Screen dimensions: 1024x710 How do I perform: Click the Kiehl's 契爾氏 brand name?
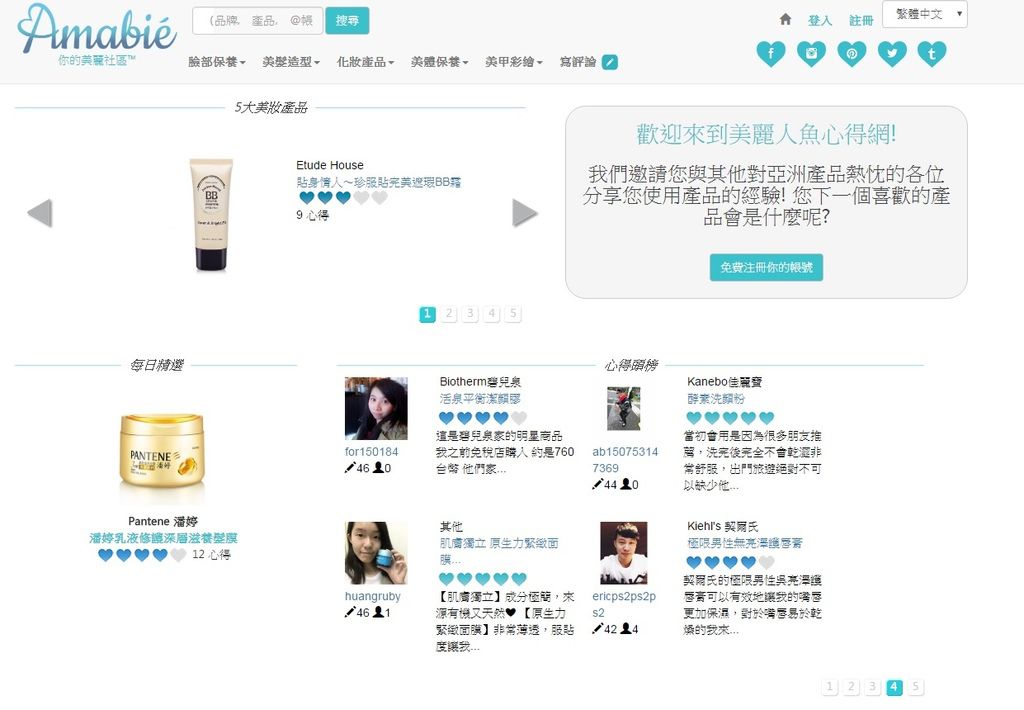722,526
